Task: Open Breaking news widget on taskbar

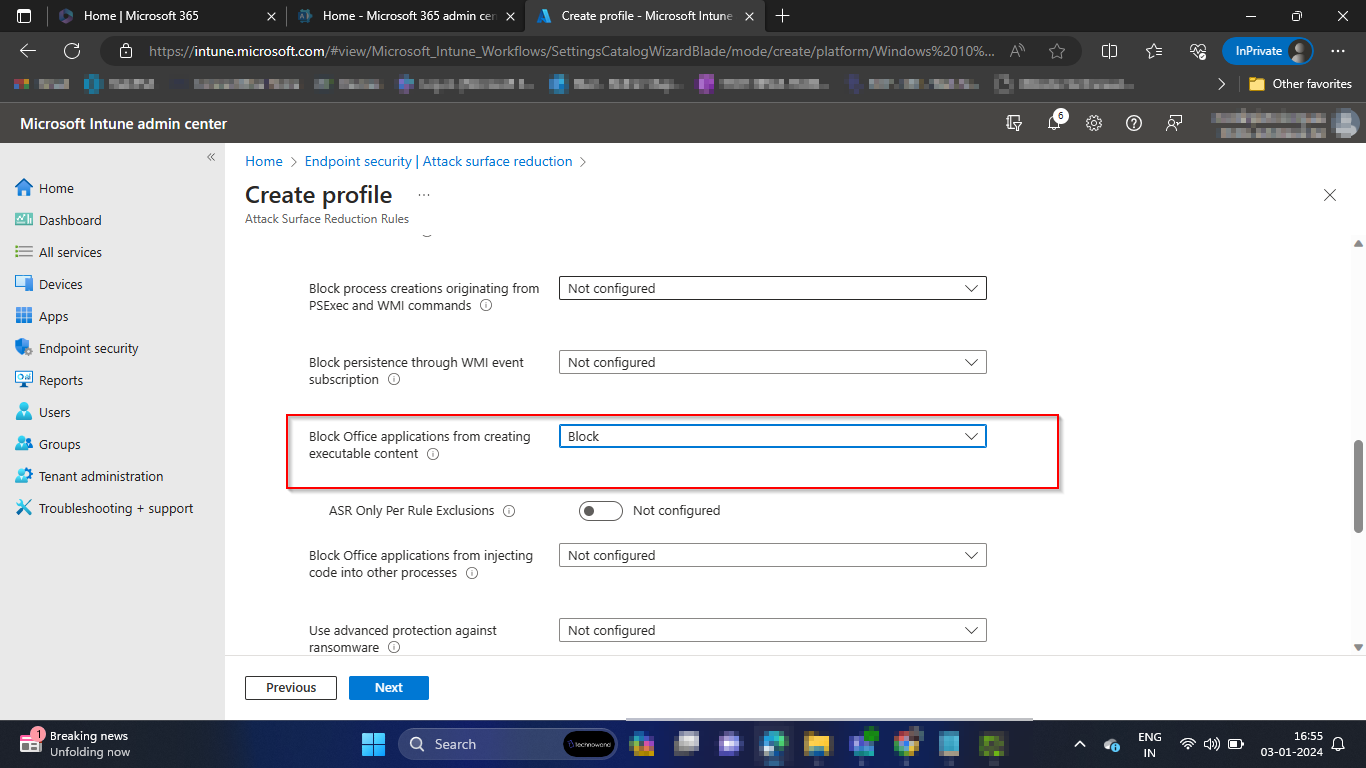Action: tap(75, 744)
